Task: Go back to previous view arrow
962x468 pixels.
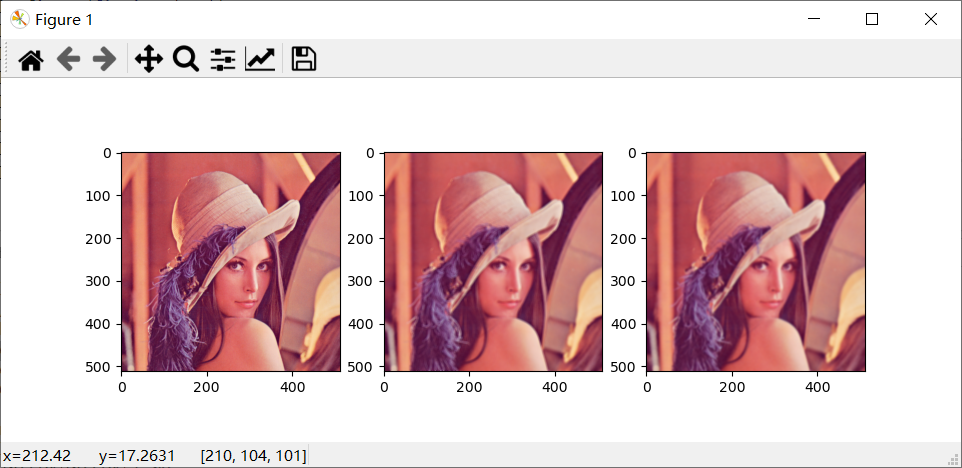Action: pos(68,59)
